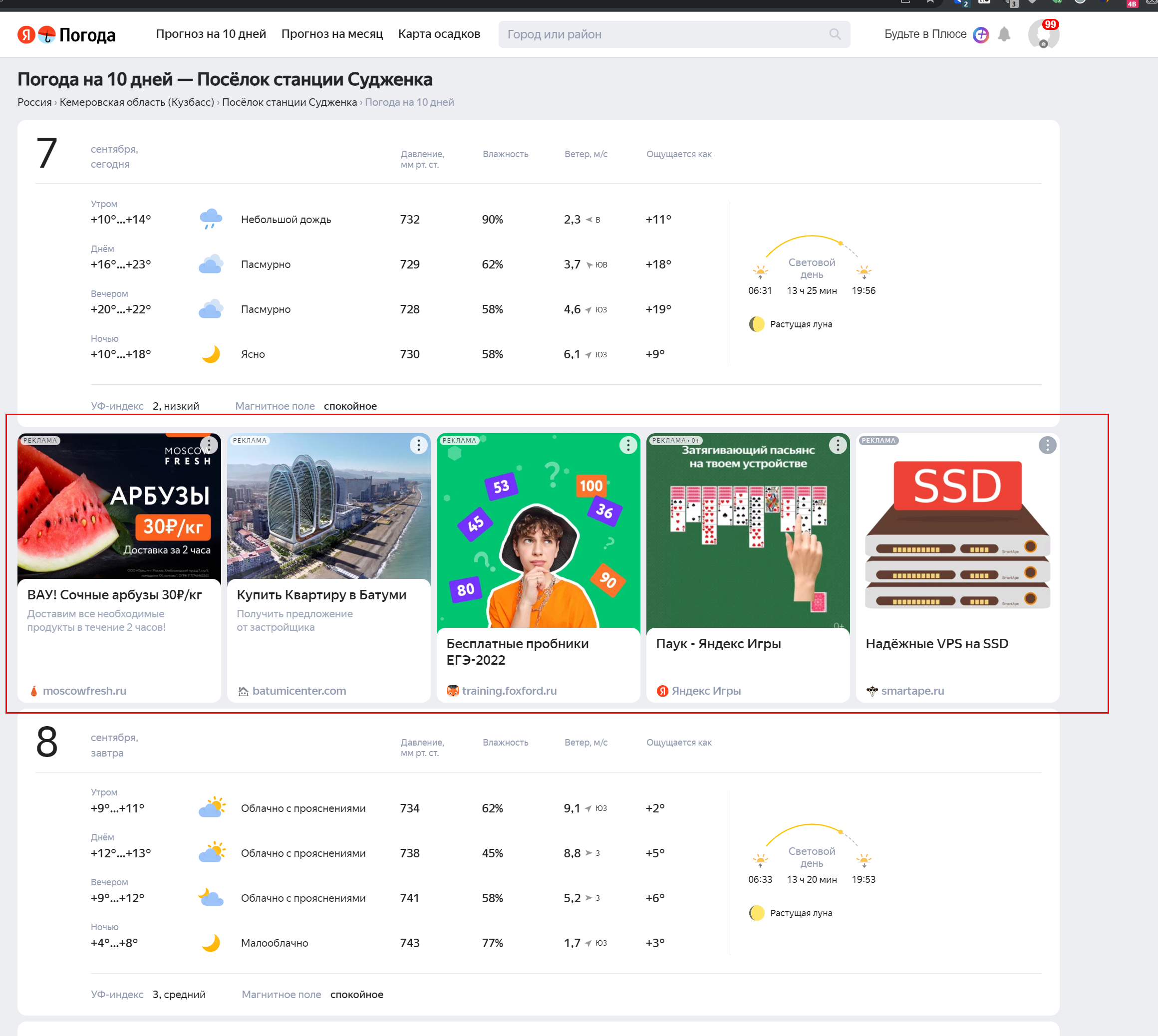
Task: Open the Магнитное поле link
Action: pos(275,406)
